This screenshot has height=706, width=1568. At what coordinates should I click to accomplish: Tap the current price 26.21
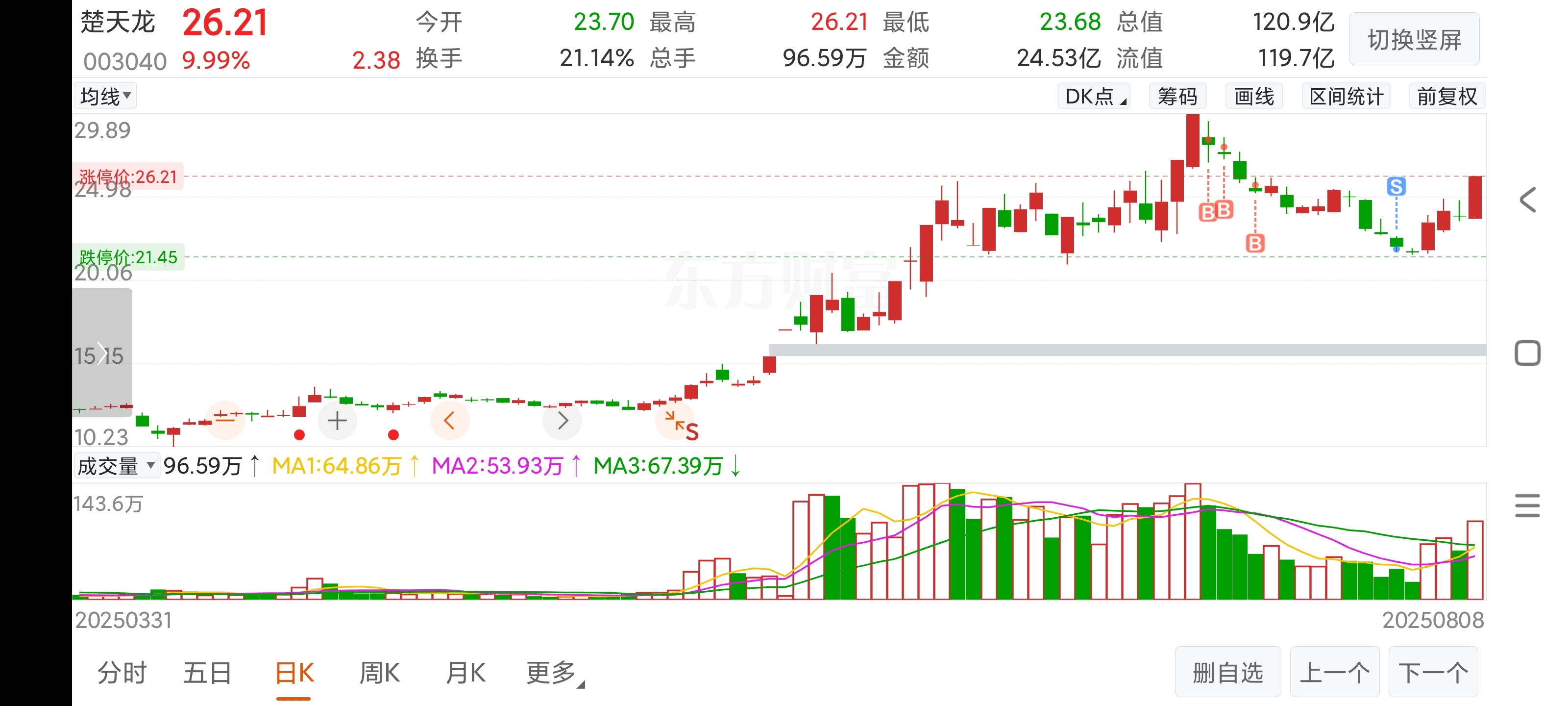224,23
